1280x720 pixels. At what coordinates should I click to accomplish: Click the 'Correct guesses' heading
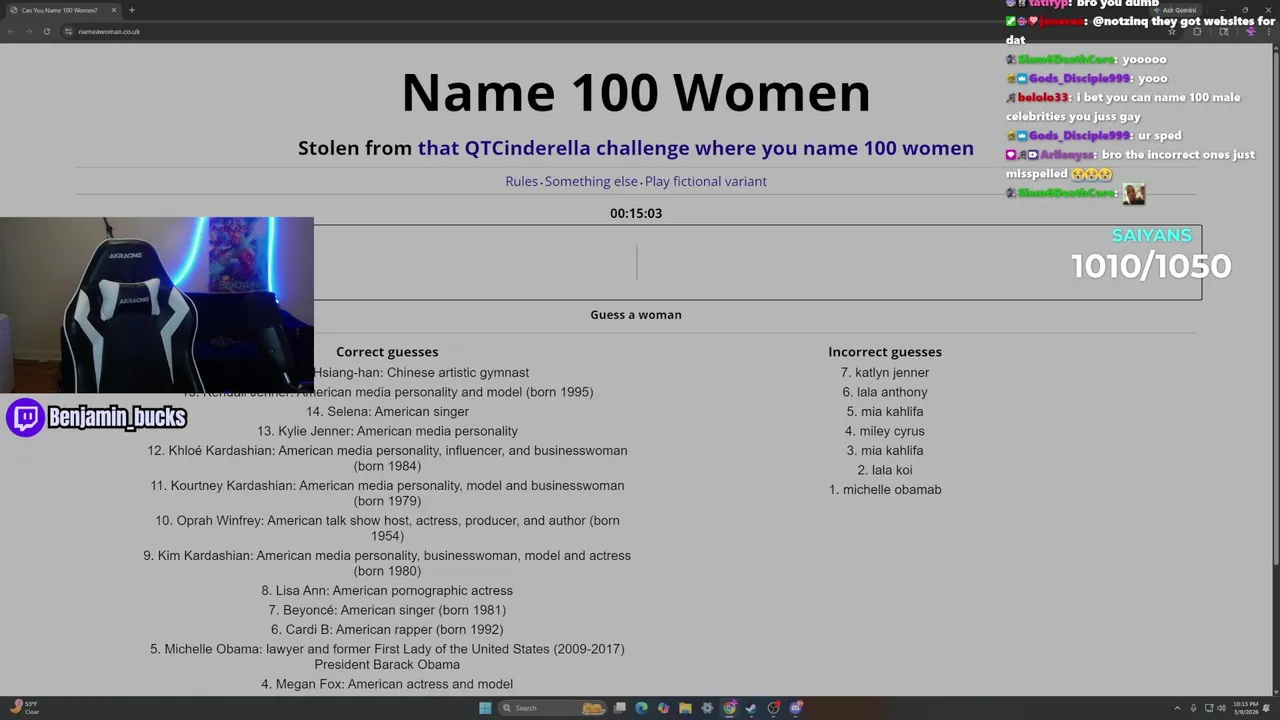pyautogui.click(x=387, y=352)
